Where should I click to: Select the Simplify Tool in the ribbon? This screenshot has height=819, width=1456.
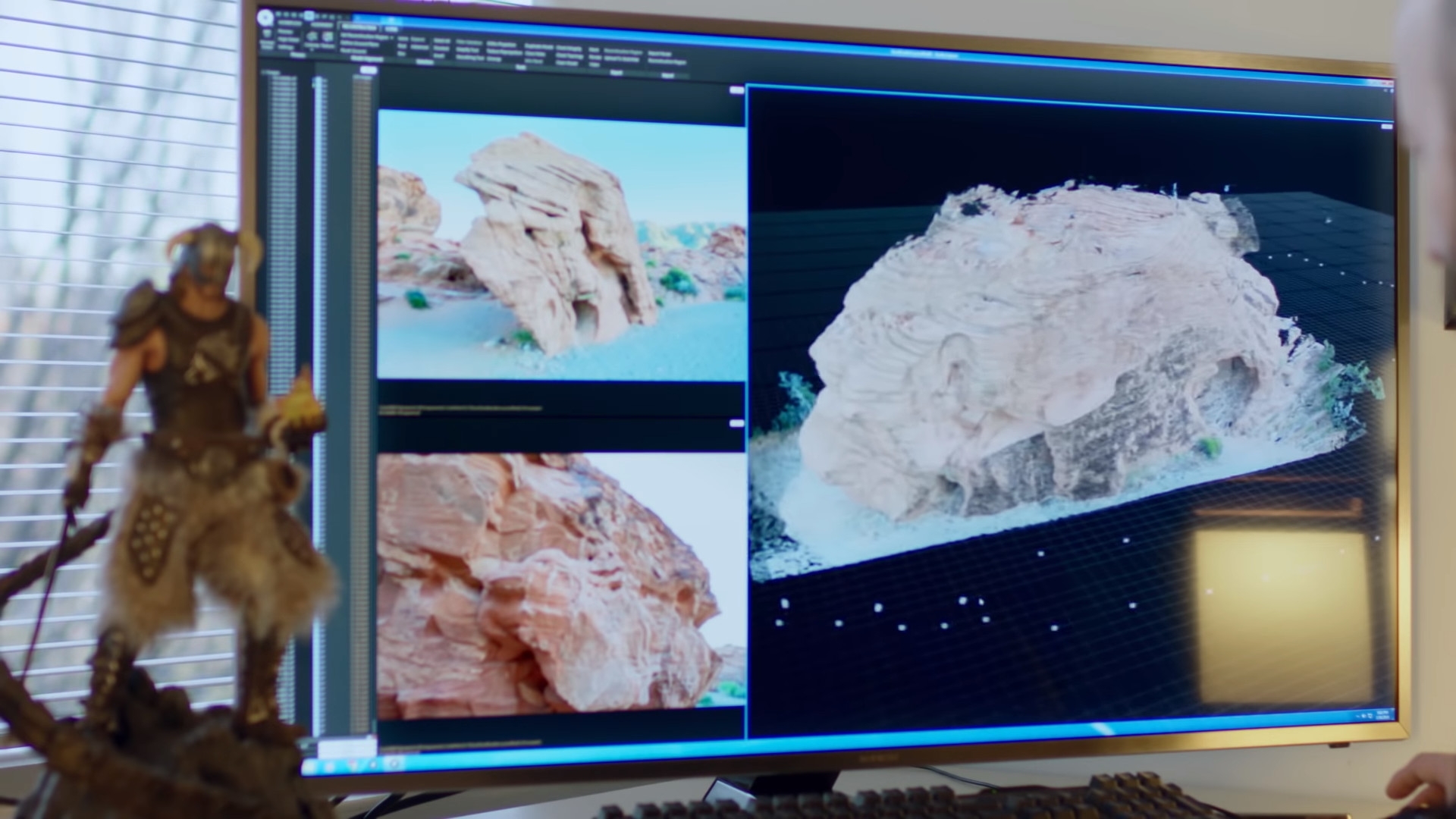point(469,49)
